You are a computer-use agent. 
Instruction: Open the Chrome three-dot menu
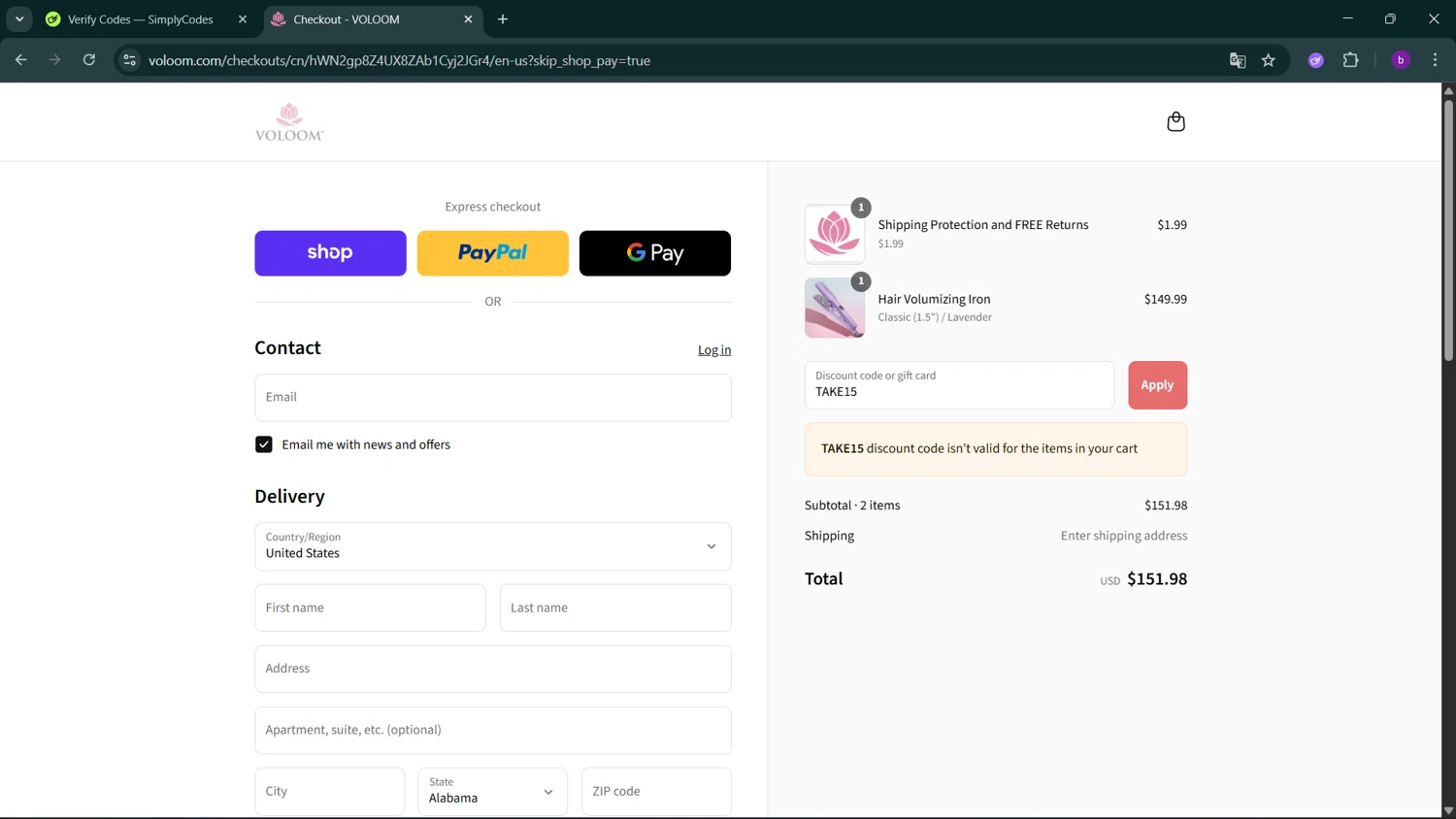click(x=1435, y=60)
